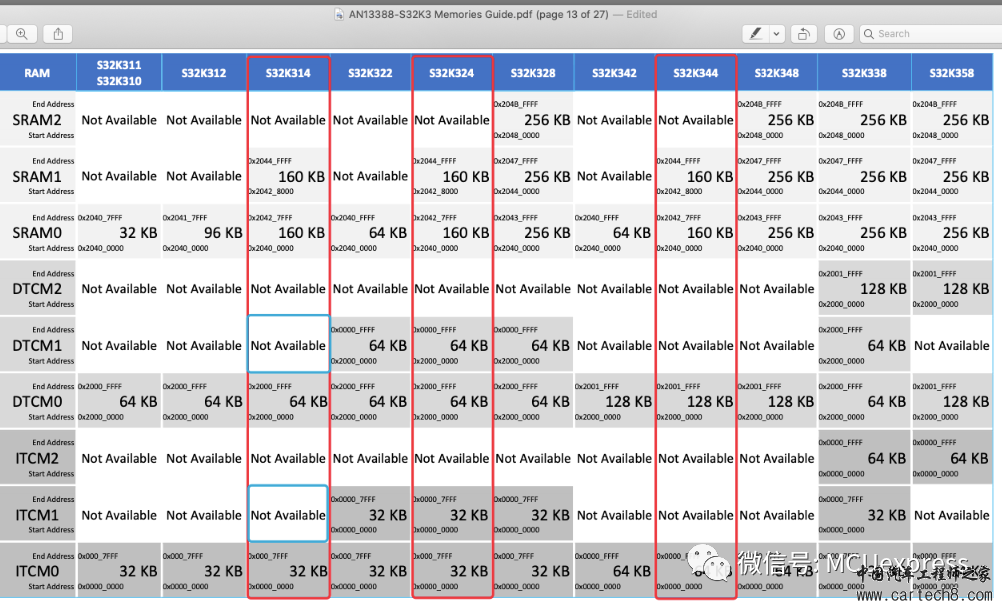Click the DTCM2 row label
Screen dimensions: 1002x611
(37, 289)
